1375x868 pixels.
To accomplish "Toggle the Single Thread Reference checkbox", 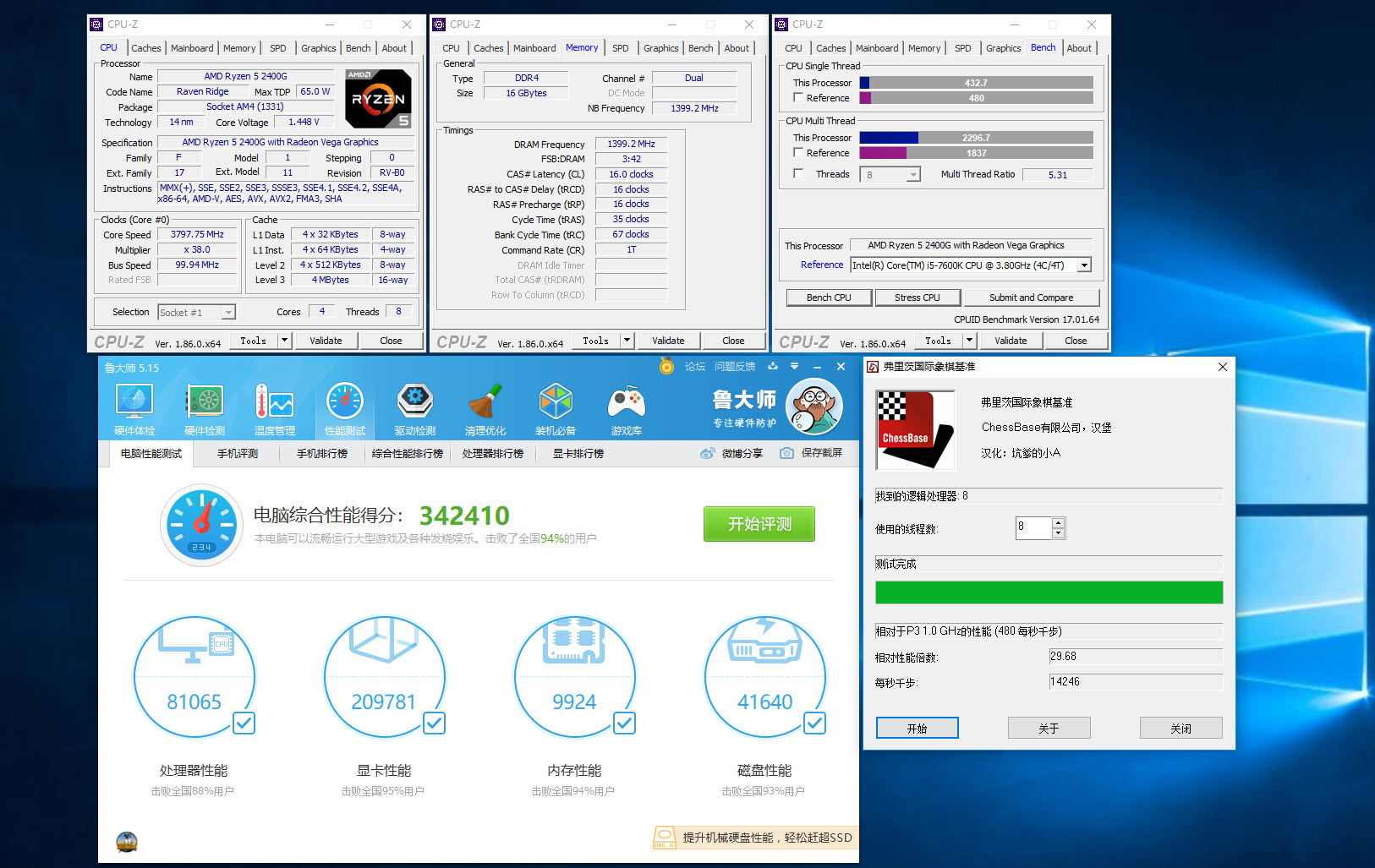I will pyautogui.click(x=798, y=98).
